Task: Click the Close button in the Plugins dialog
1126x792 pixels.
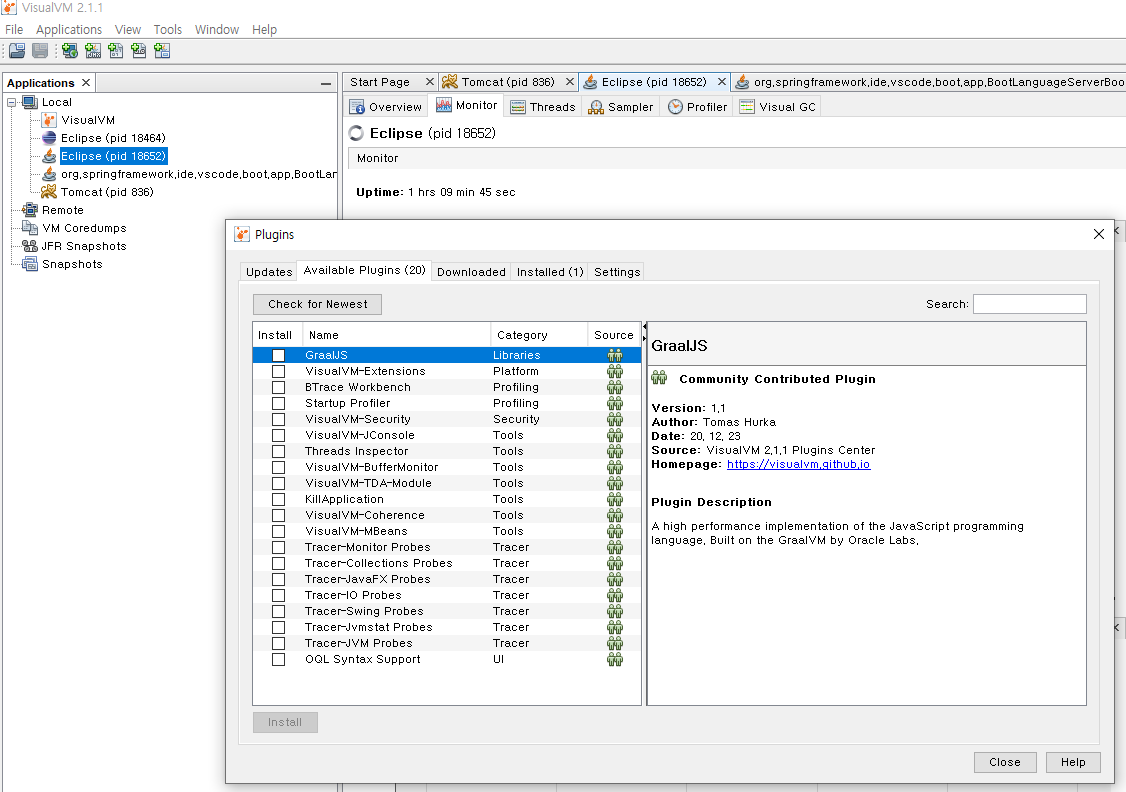Action: point(1005,762)
